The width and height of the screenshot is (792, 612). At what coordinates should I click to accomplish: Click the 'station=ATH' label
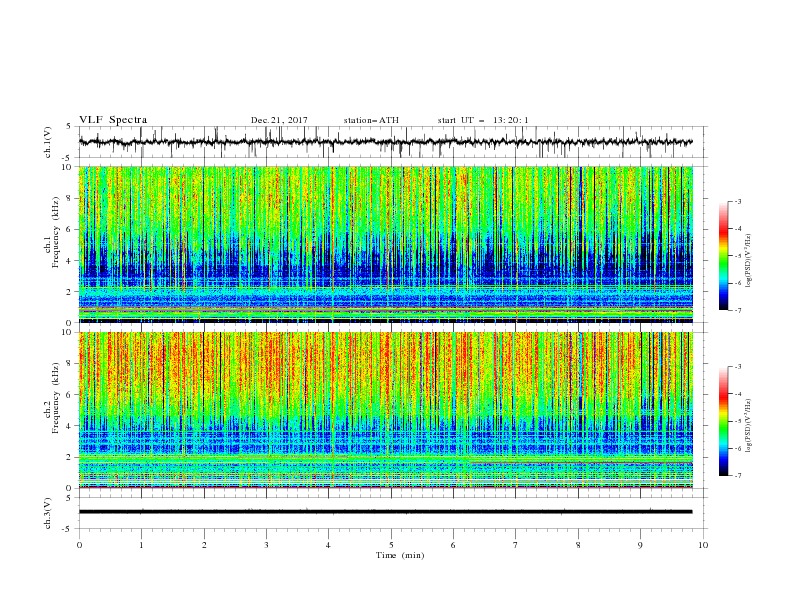[371, 120]
